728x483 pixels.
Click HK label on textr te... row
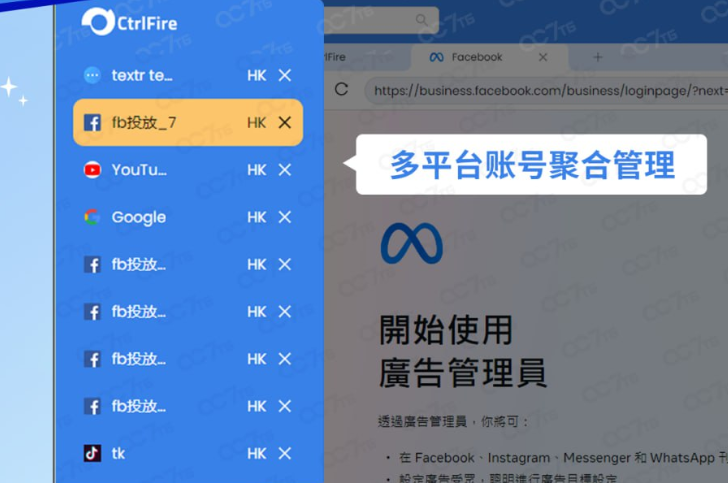[x=257, y=75]
